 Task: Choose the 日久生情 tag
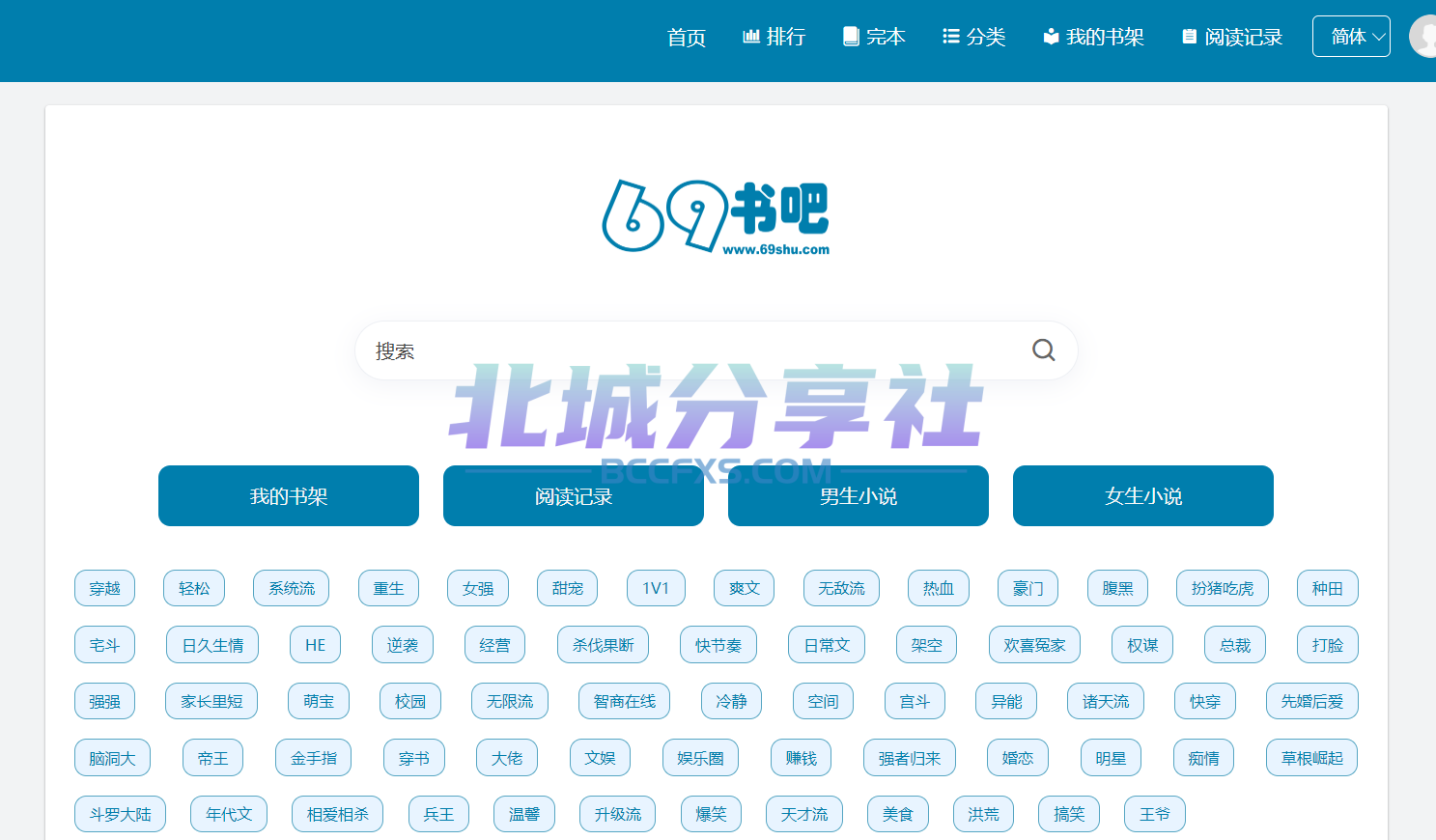(212, 645)
